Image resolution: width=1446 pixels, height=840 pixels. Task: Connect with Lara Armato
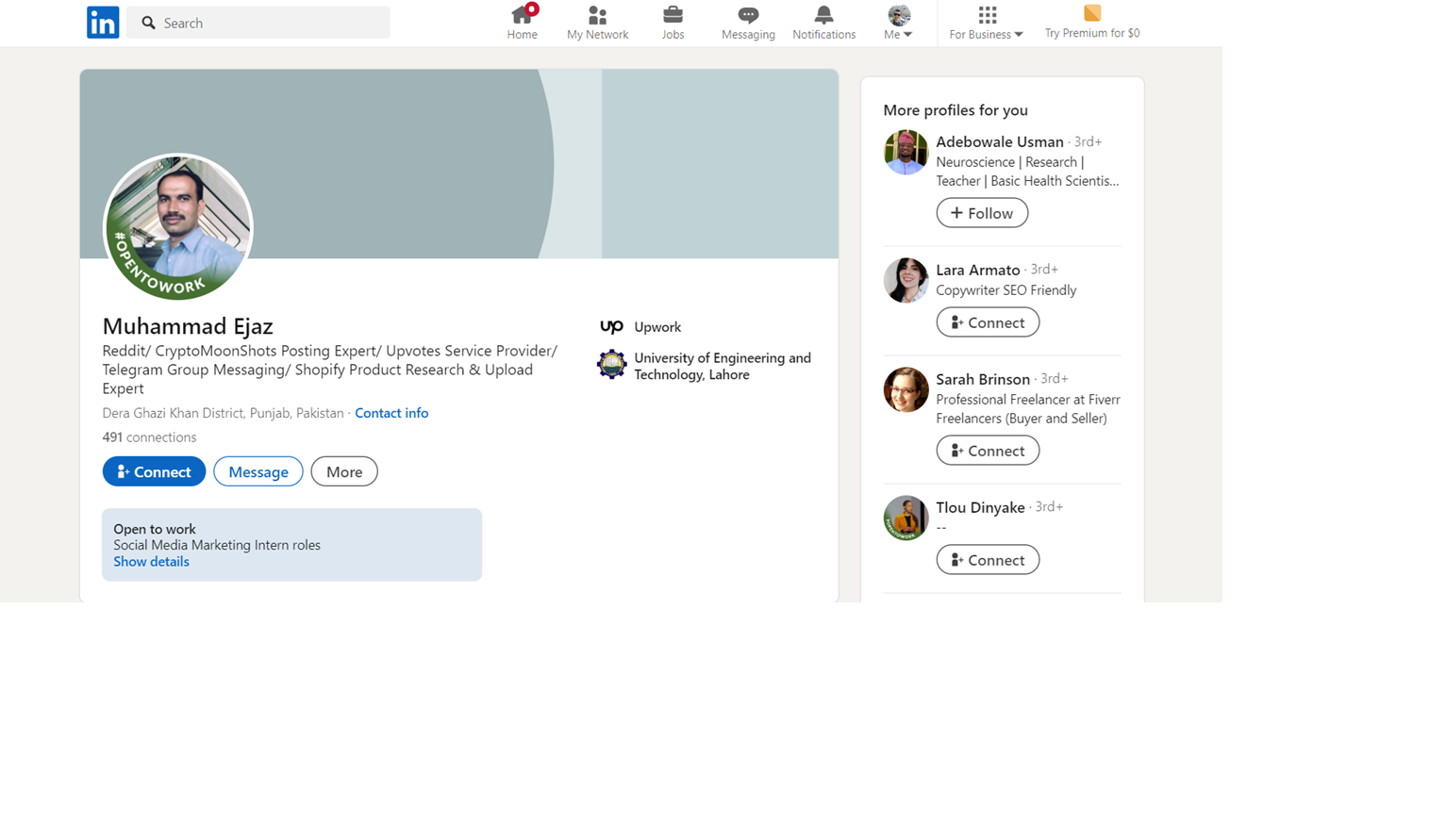point(988,322)
